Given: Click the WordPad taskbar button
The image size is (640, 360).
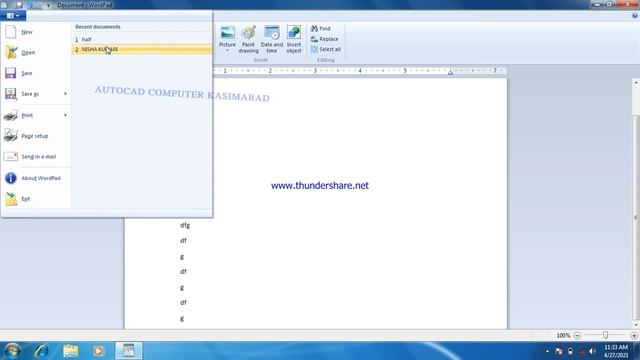Looking at the screenshot, I should (129, 351).
